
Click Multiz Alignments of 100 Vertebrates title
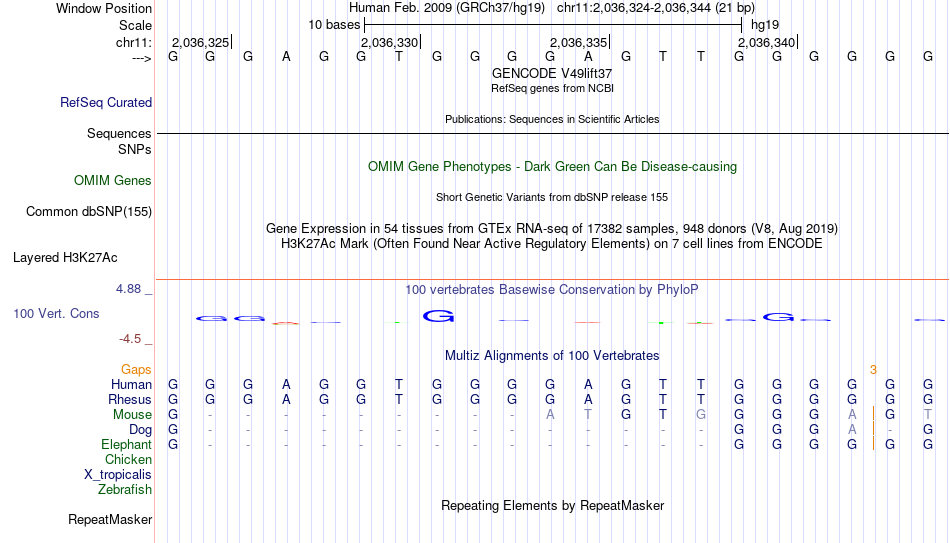pyautogui.click(x=552, y=356)
